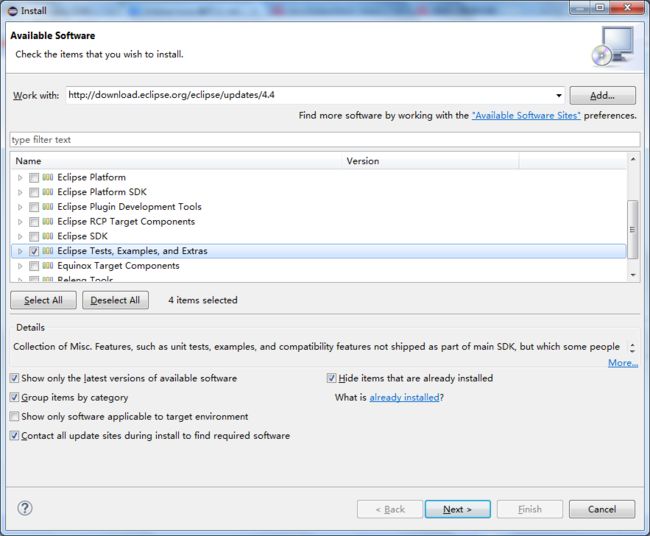Enable Show only software applicable to target environment
Screen dimensions: 650x536
[x=15, y=416]
